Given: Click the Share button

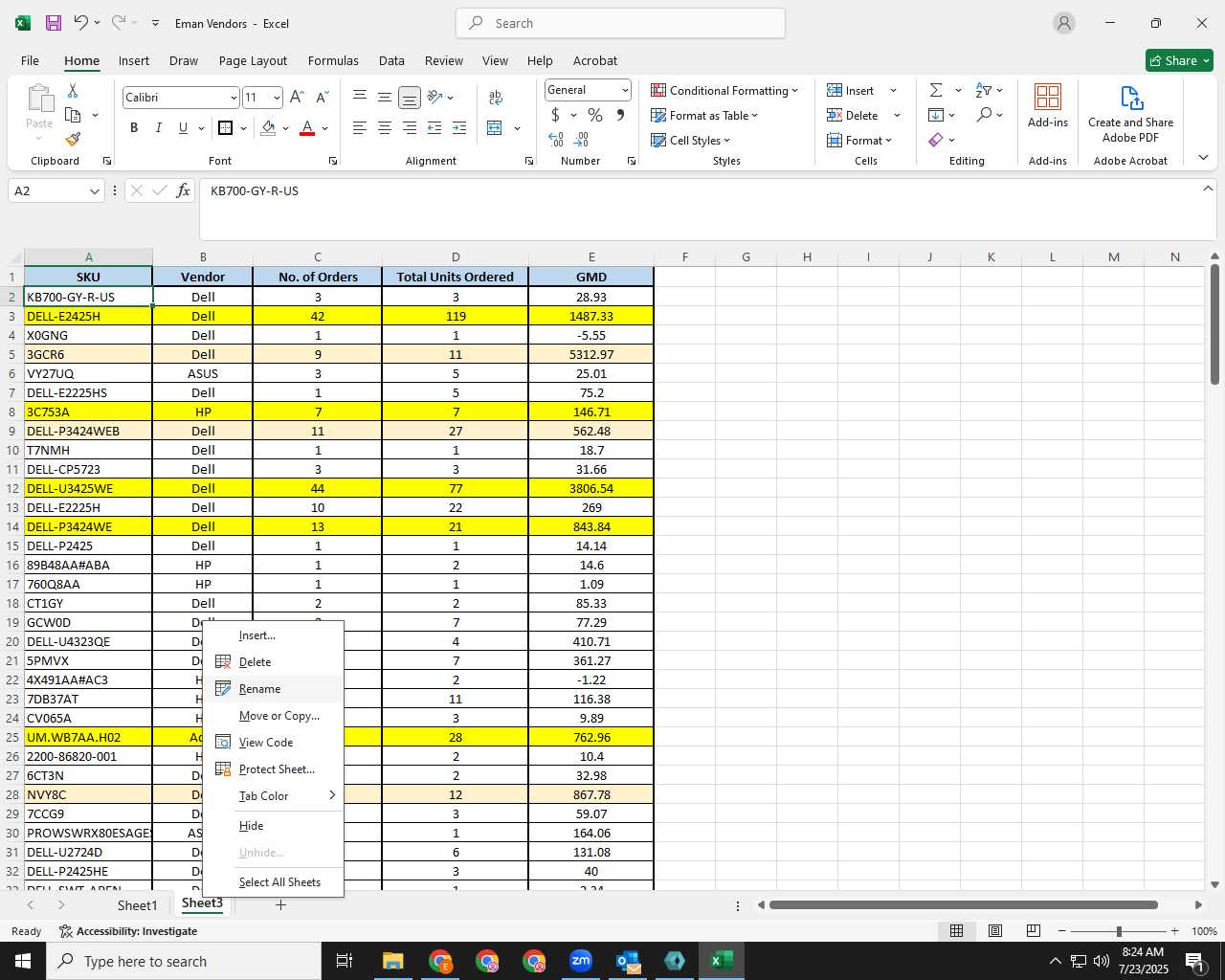Looking at the screenshot, I should click(x=1180, y=60).
